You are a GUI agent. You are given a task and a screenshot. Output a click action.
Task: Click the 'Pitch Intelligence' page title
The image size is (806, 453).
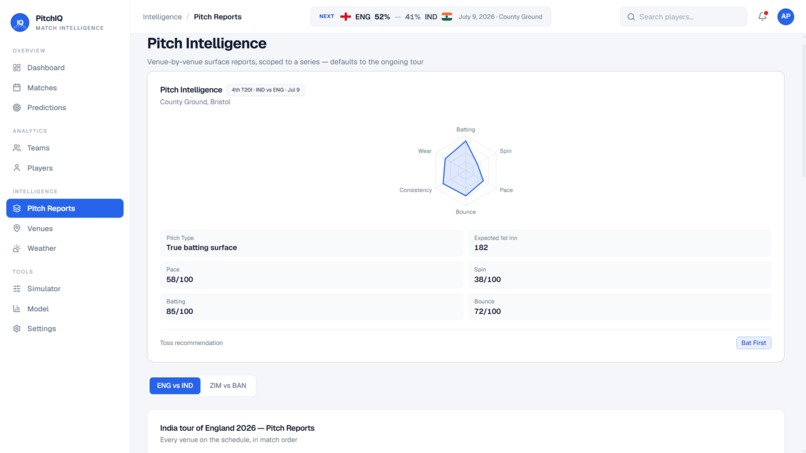click(207, 43)
